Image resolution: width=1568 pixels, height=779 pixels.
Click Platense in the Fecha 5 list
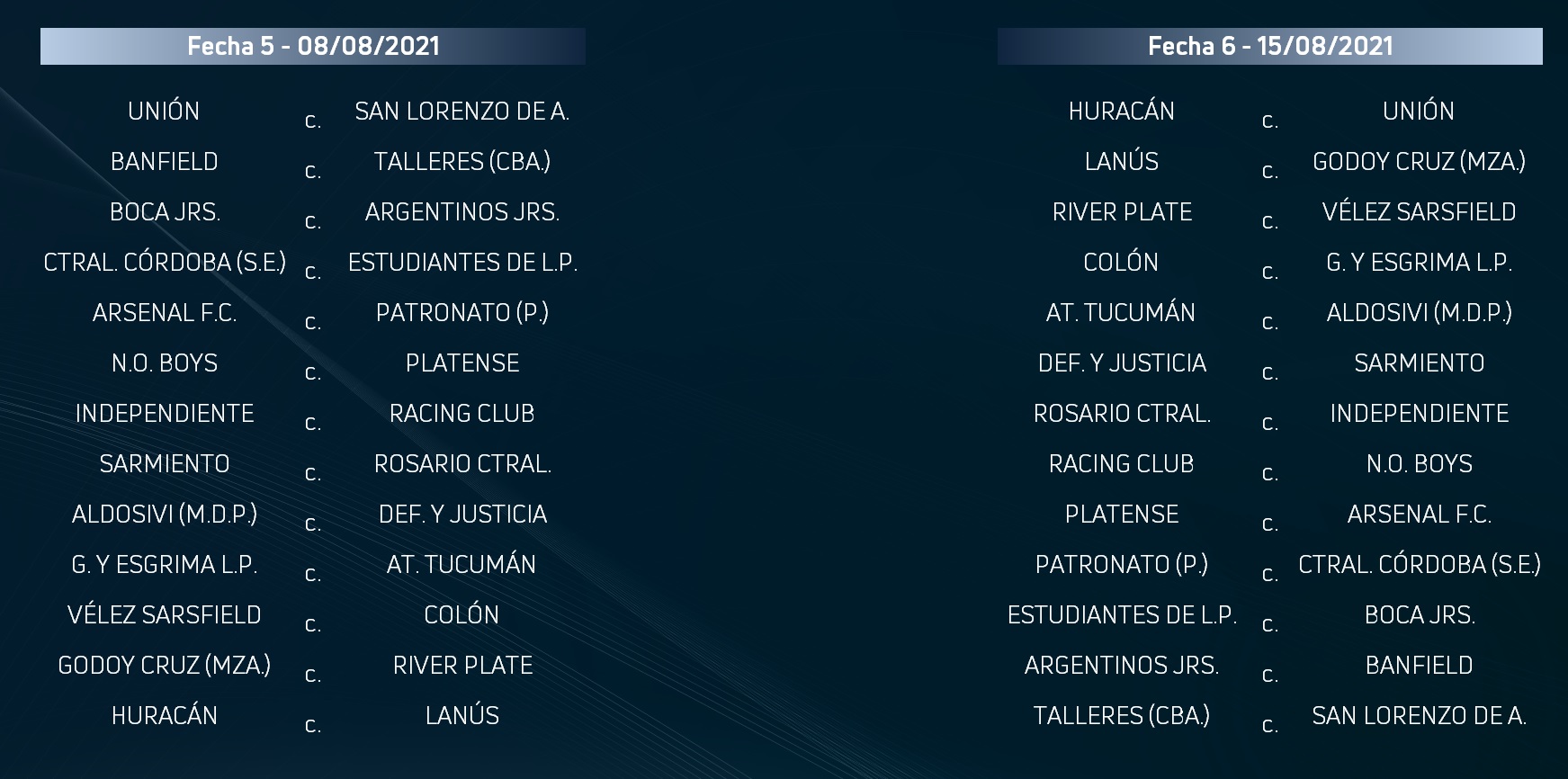(462, 363)
